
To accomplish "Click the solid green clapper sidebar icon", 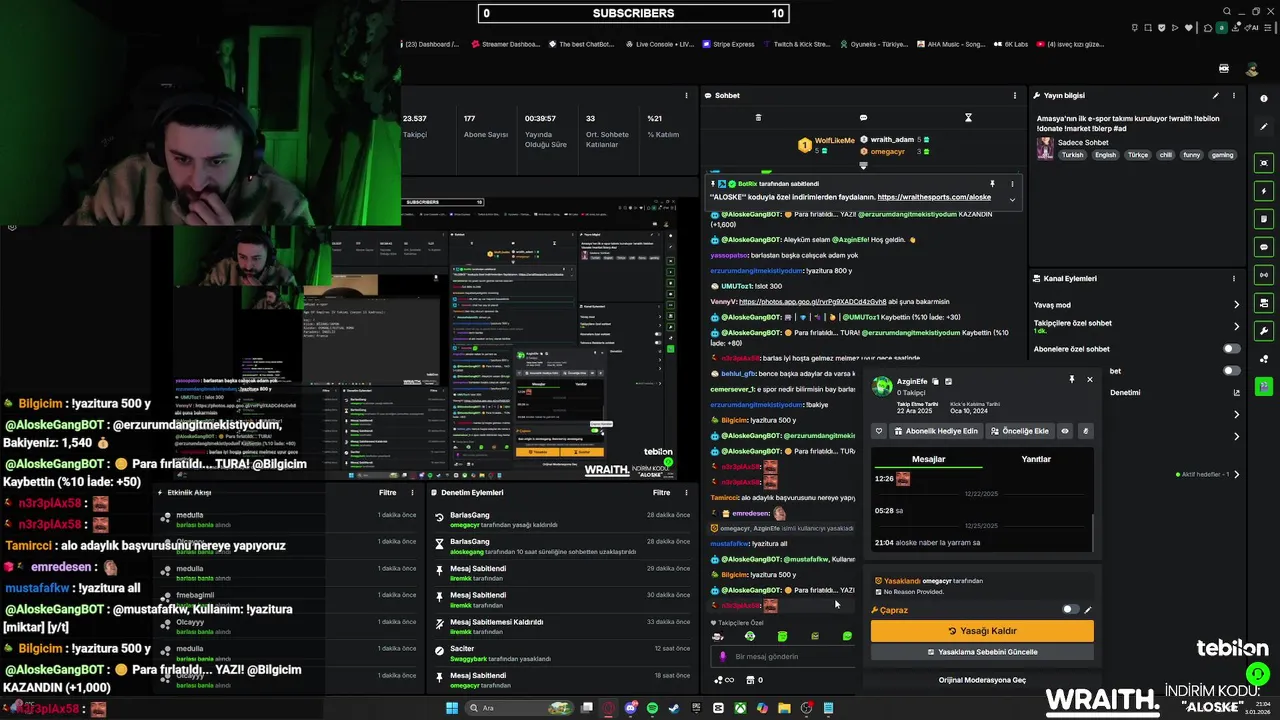I will coord(1264,386).
